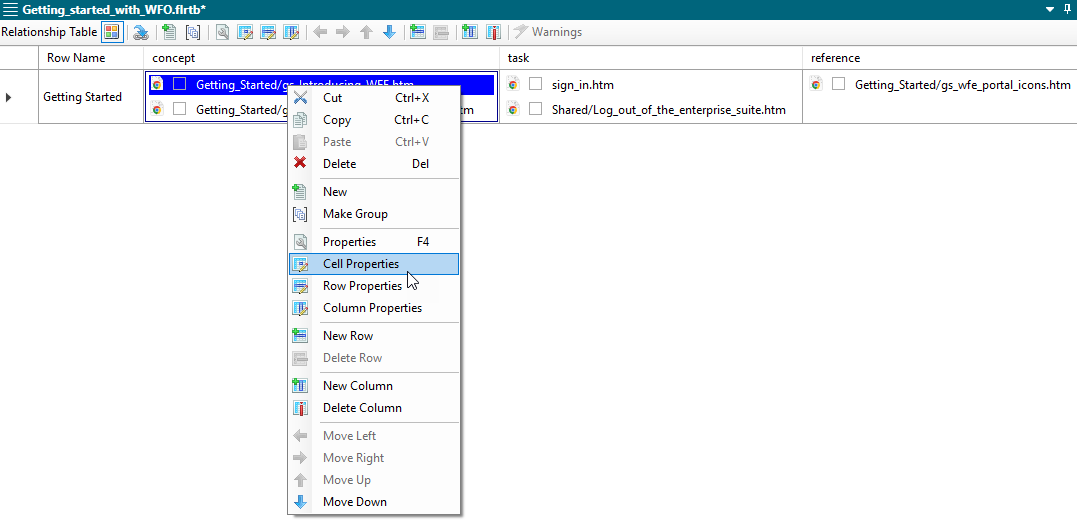Open Row Properties from the context menu

pyautogui.click(x=374, y=286)
